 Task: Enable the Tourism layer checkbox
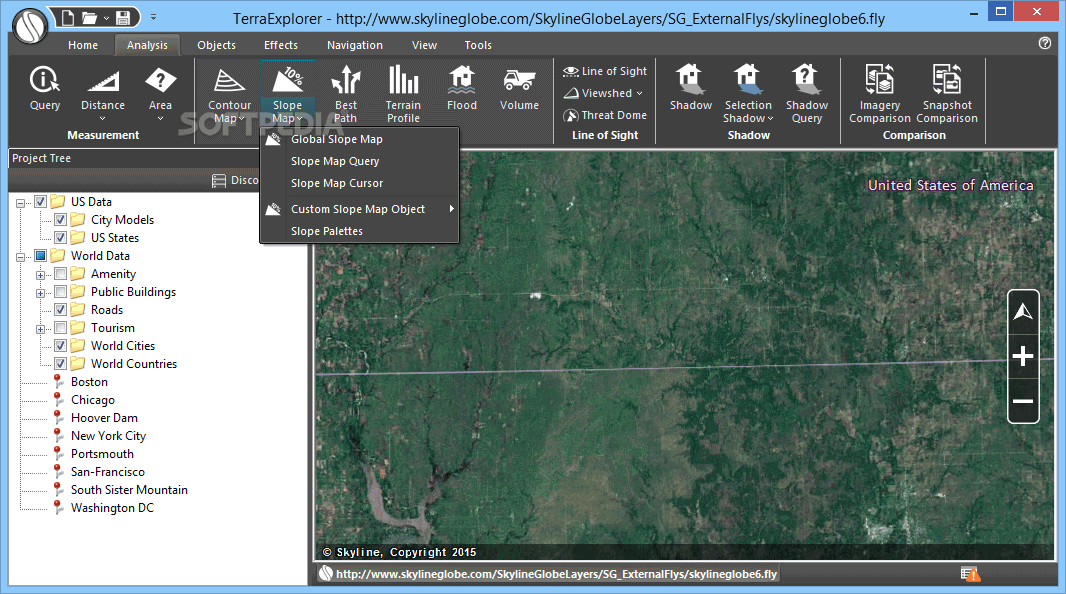click(61, 328)
